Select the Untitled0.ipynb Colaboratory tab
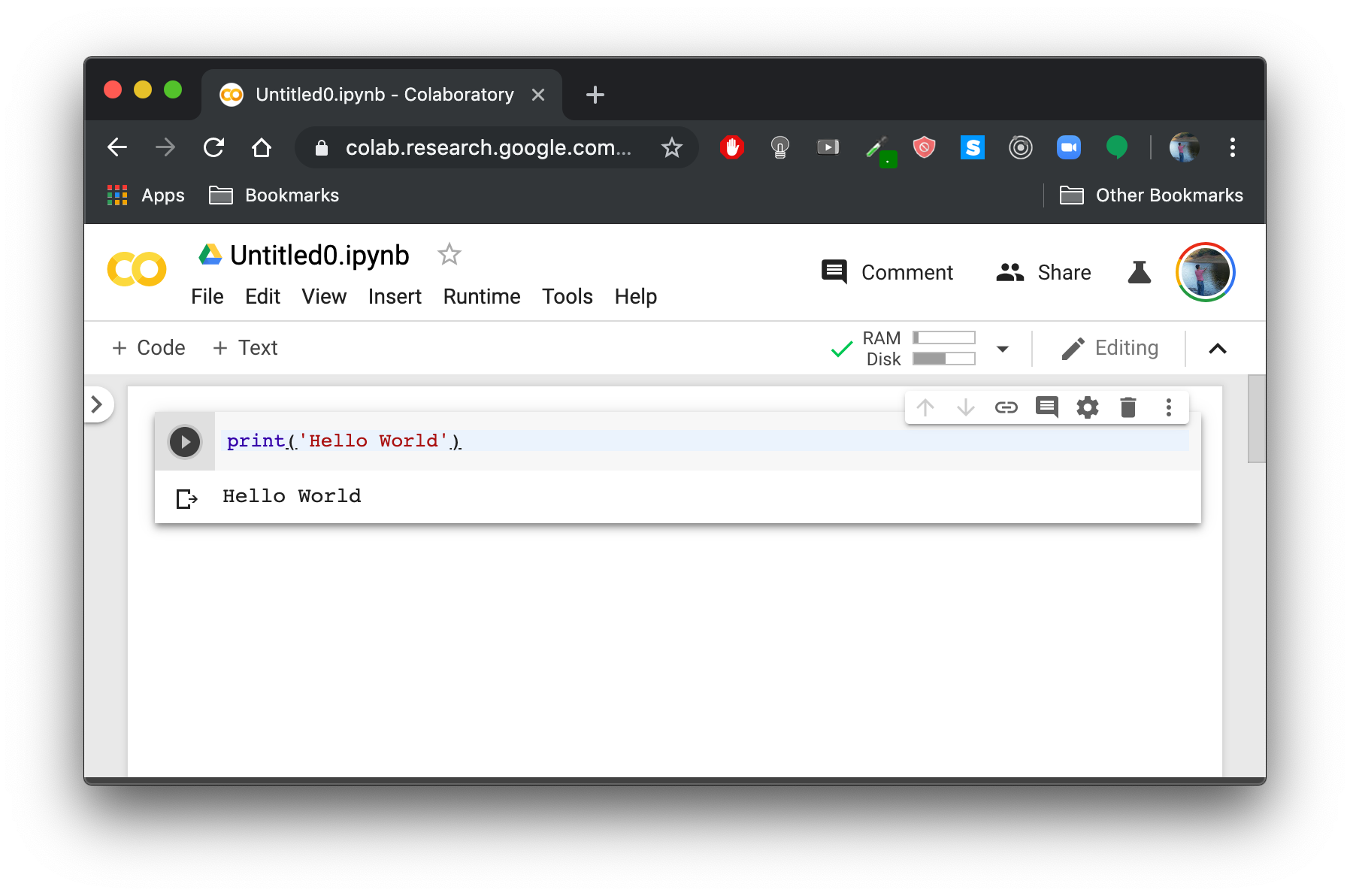The width and height of the screenshot is (1350, 896). click(382, 95)
